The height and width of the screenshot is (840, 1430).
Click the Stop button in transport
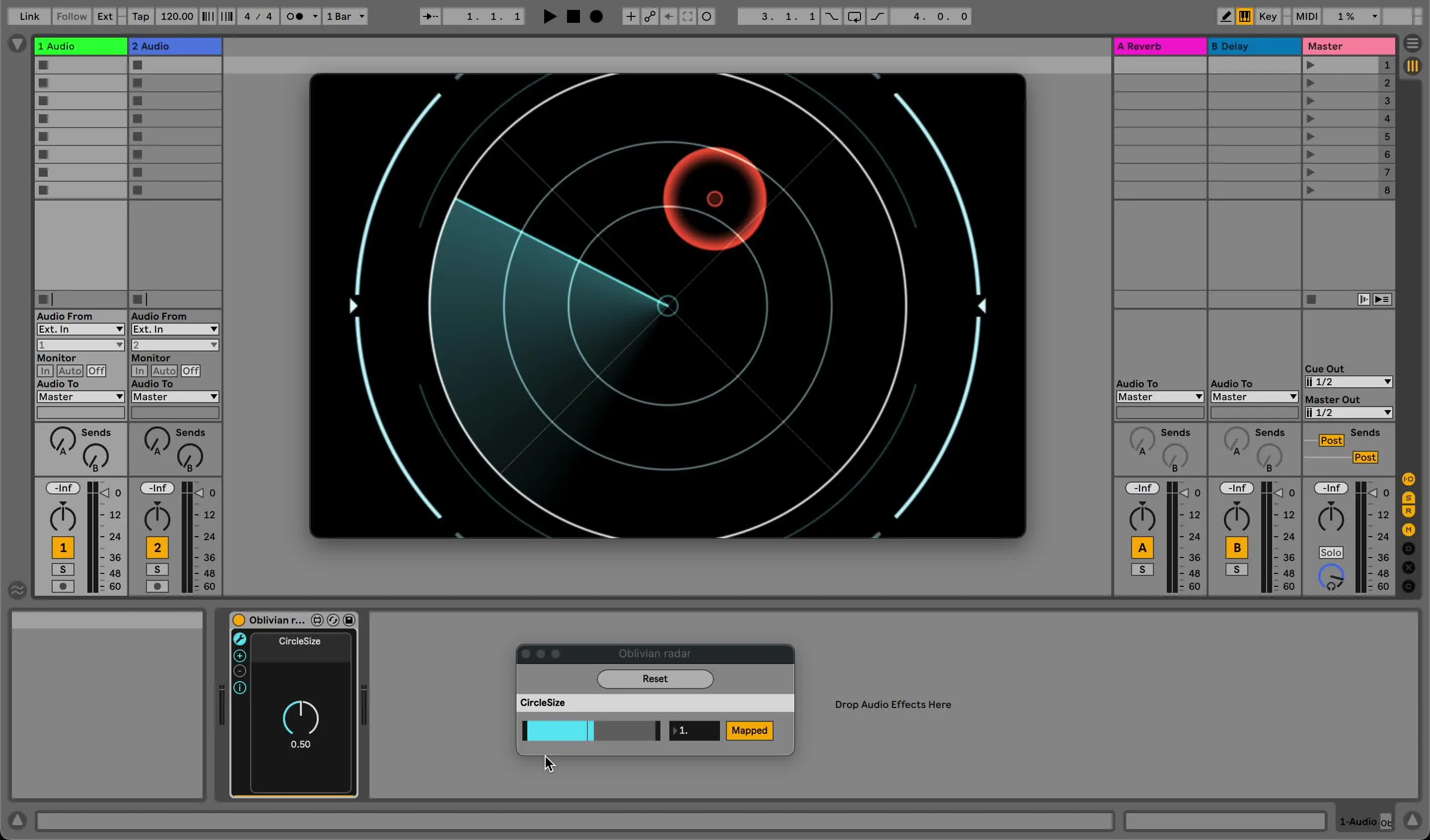coord(573,16)
